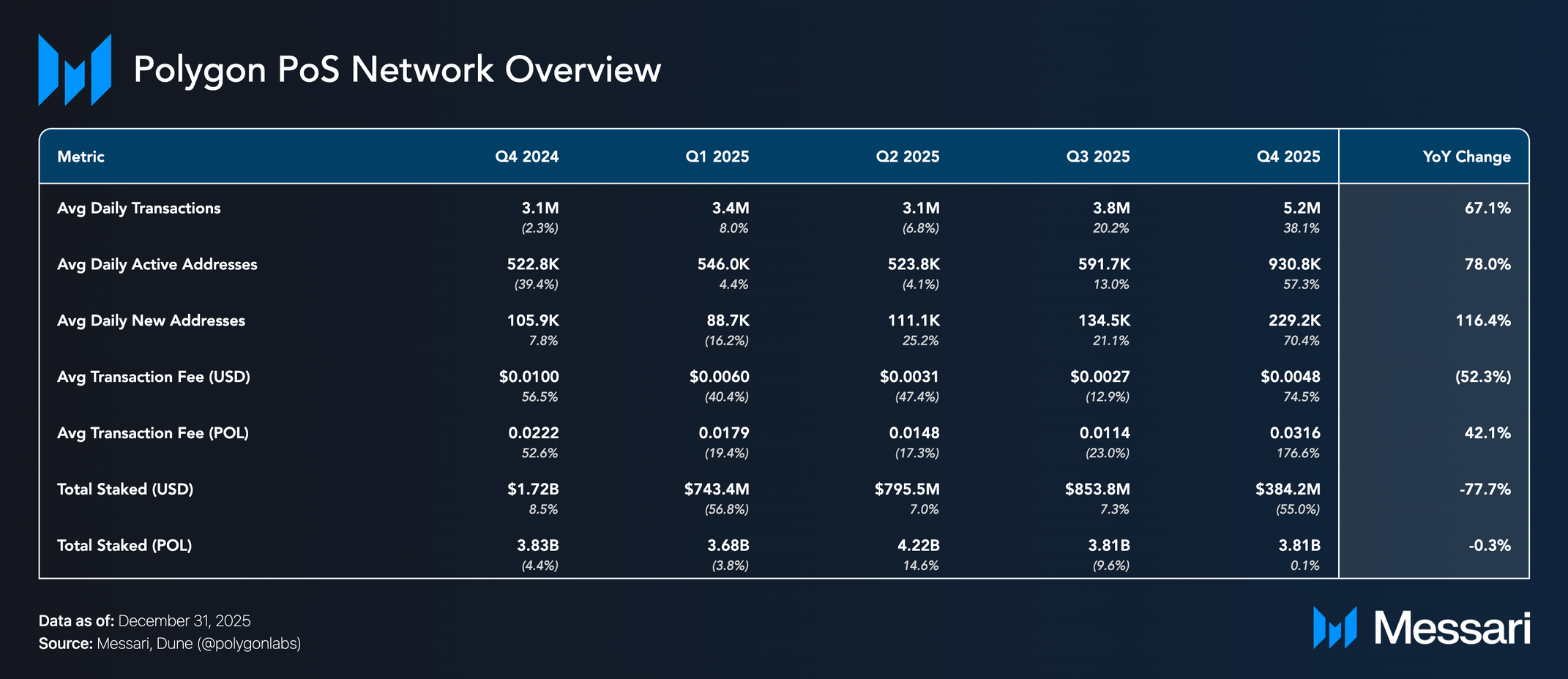Select the 'Avg Daily Active Addresses' row label
1568x679 pixels.
(x=157, y=265)
